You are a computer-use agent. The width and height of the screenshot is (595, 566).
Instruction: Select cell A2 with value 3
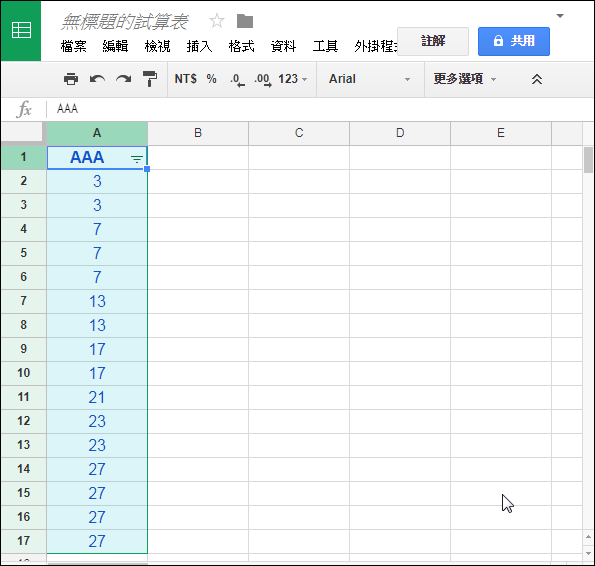pyautogui.click(x=97, y=181)
